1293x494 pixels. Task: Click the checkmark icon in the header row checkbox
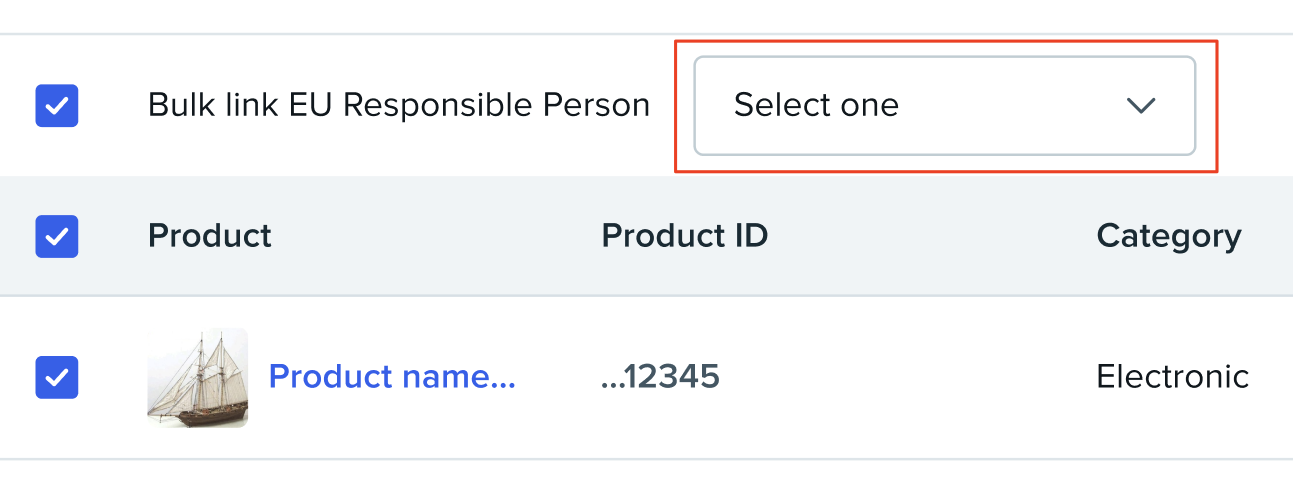(57, 237)
